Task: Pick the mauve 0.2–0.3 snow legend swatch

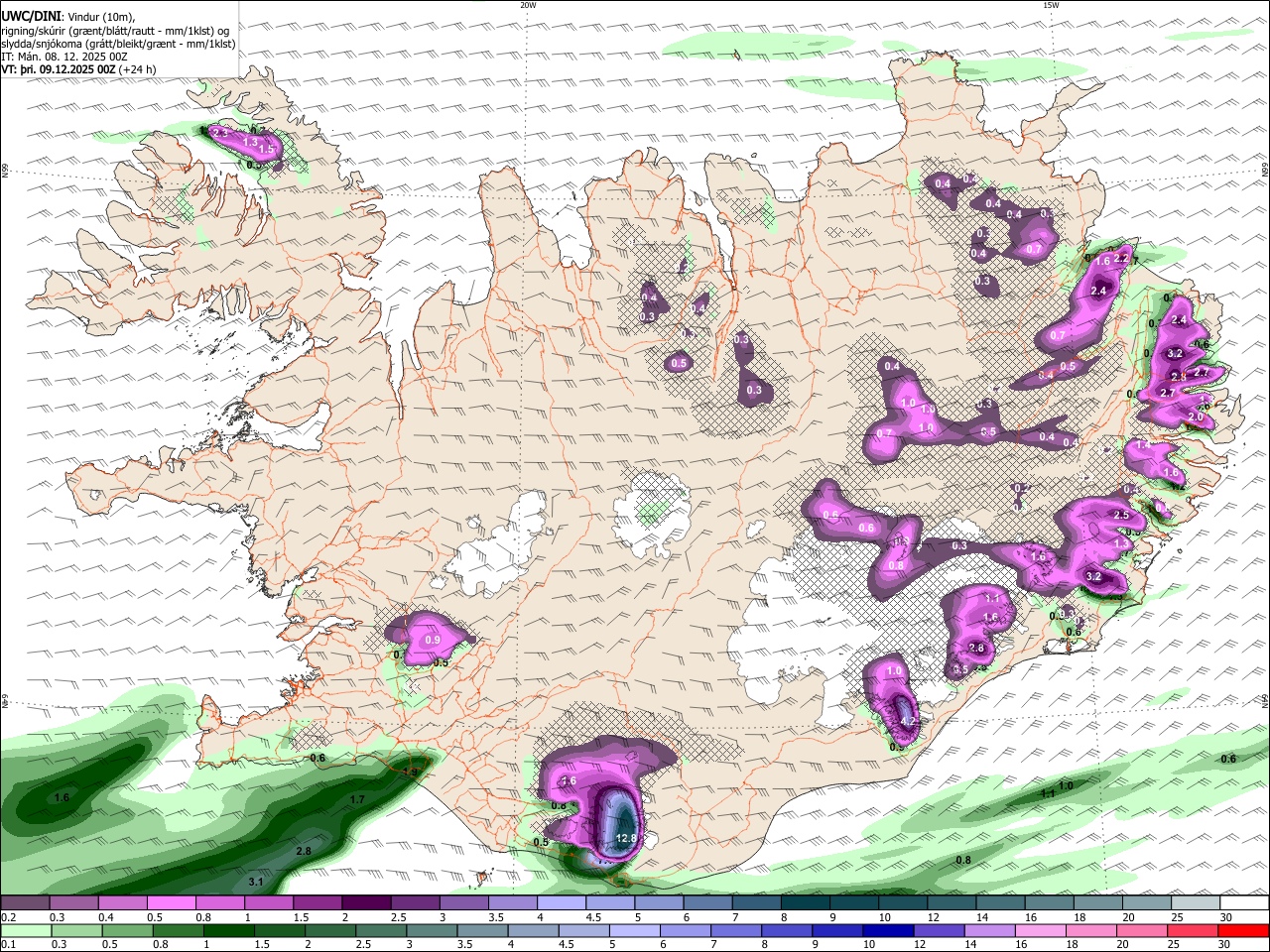Action: [x=25, y=903]
